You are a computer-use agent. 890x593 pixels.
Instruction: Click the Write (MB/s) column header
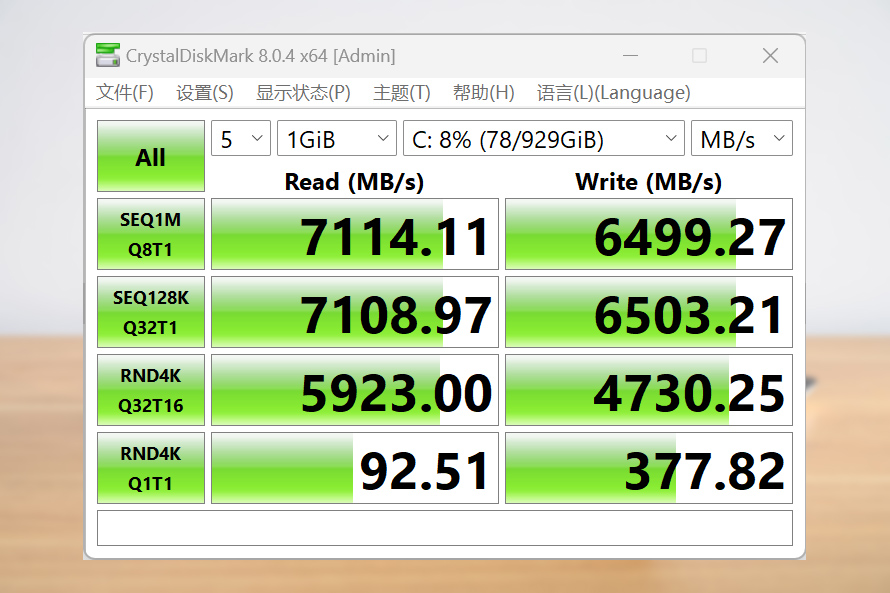[x=648, y=182]
